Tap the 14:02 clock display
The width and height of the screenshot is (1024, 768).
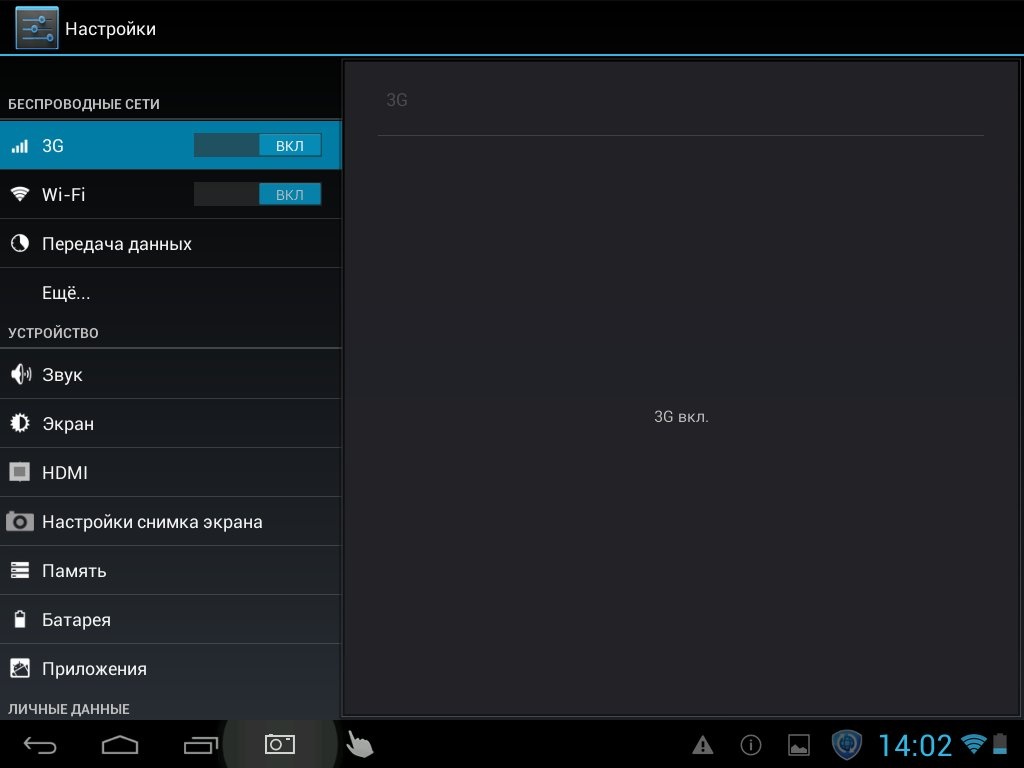(914, 745)
